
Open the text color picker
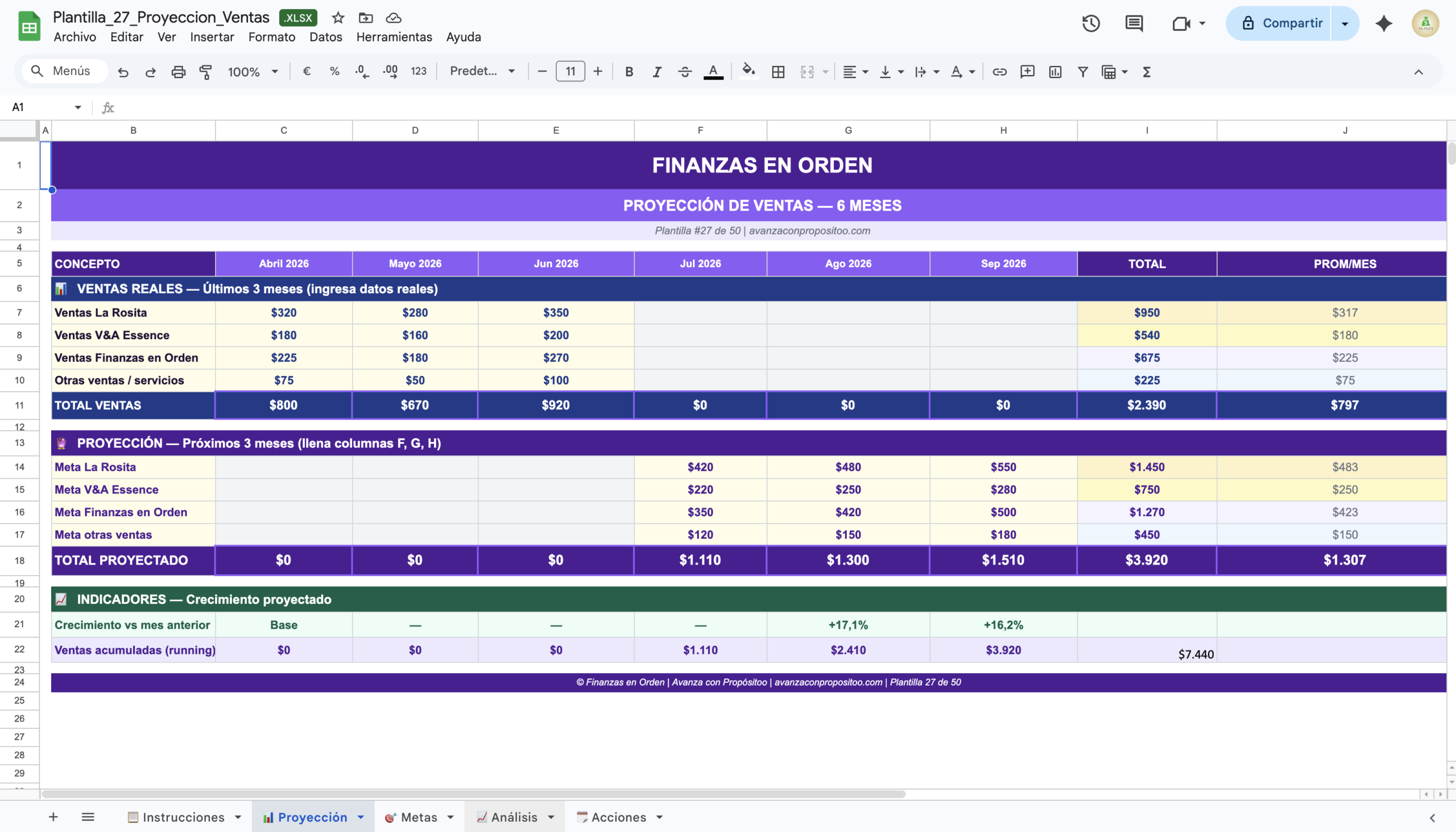click(x=713, y=72)
